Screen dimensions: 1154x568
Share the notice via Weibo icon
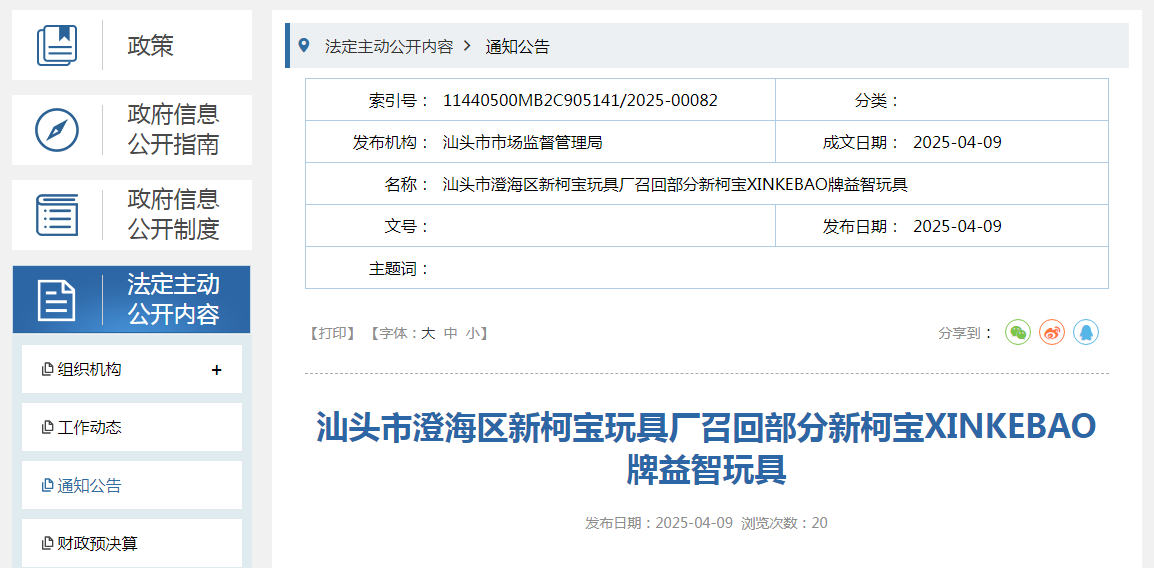tap(1052, 332)
